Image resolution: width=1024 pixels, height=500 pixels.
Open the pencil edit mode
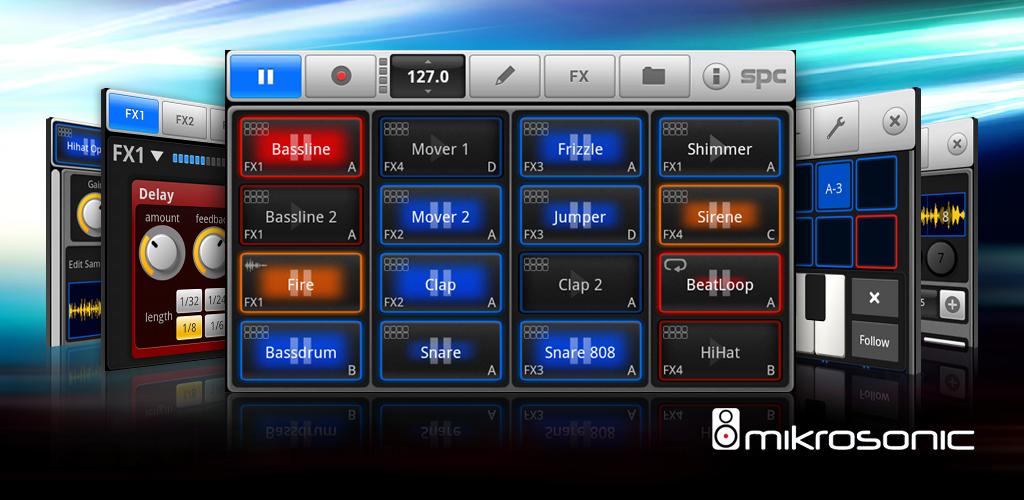point(504,76)
